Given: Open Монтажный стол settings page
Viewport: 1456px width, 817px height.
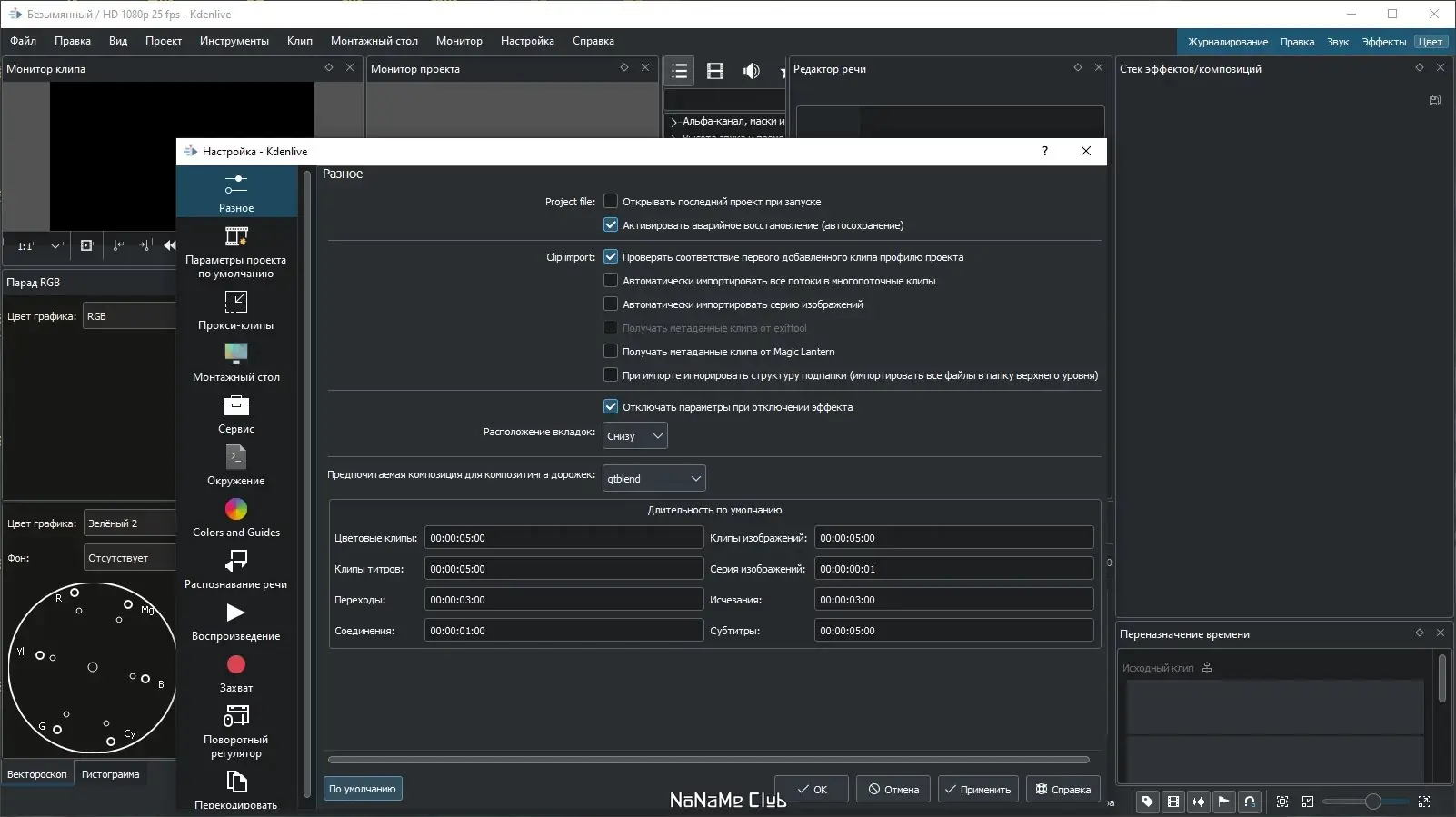Looking at the screenshot, I should point(236,362).
